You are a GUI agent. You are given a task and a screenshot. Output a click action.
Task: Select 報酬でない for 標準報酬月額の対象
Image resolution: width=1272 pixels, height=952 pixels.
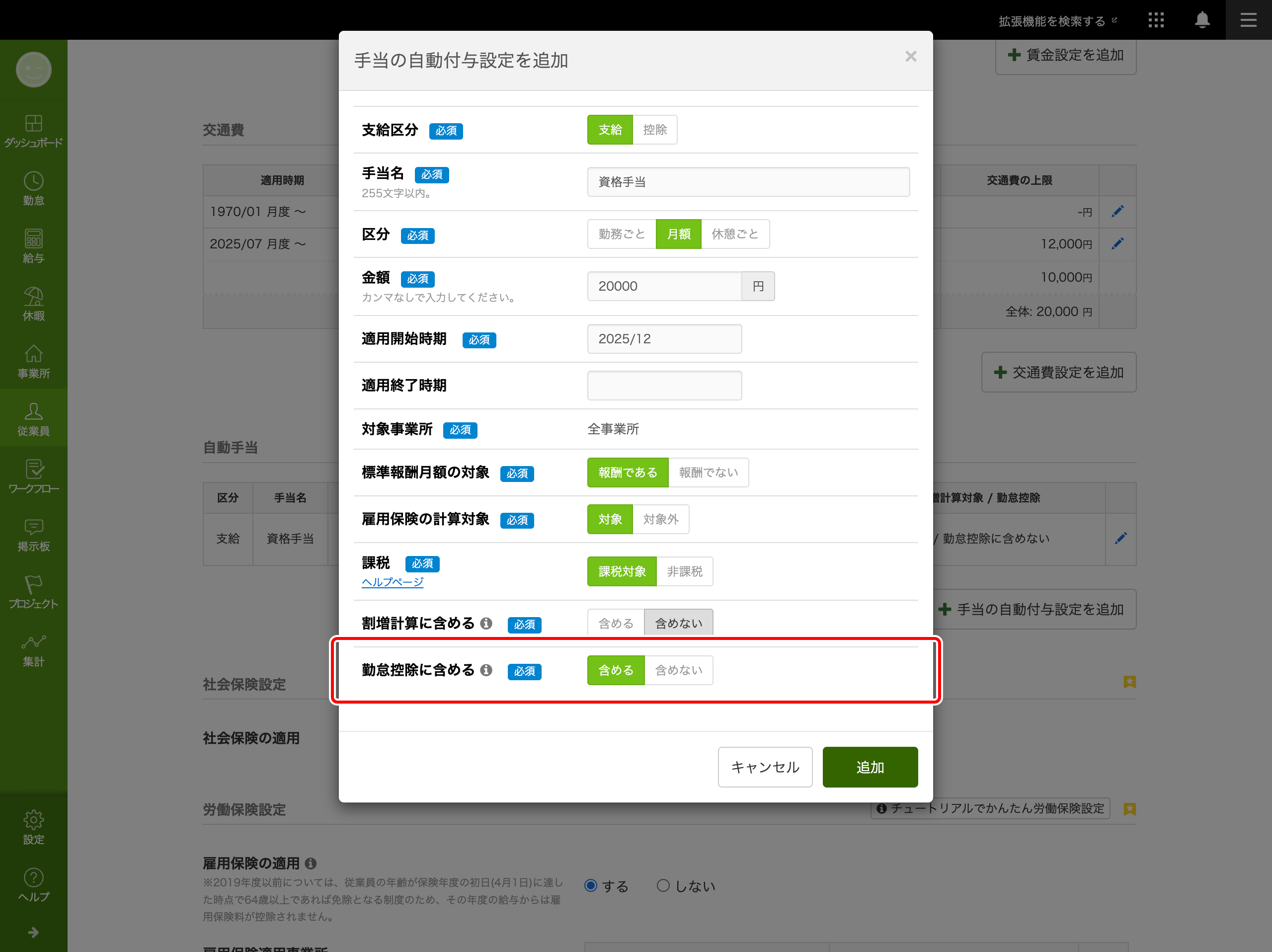click(x=708, y=473)
